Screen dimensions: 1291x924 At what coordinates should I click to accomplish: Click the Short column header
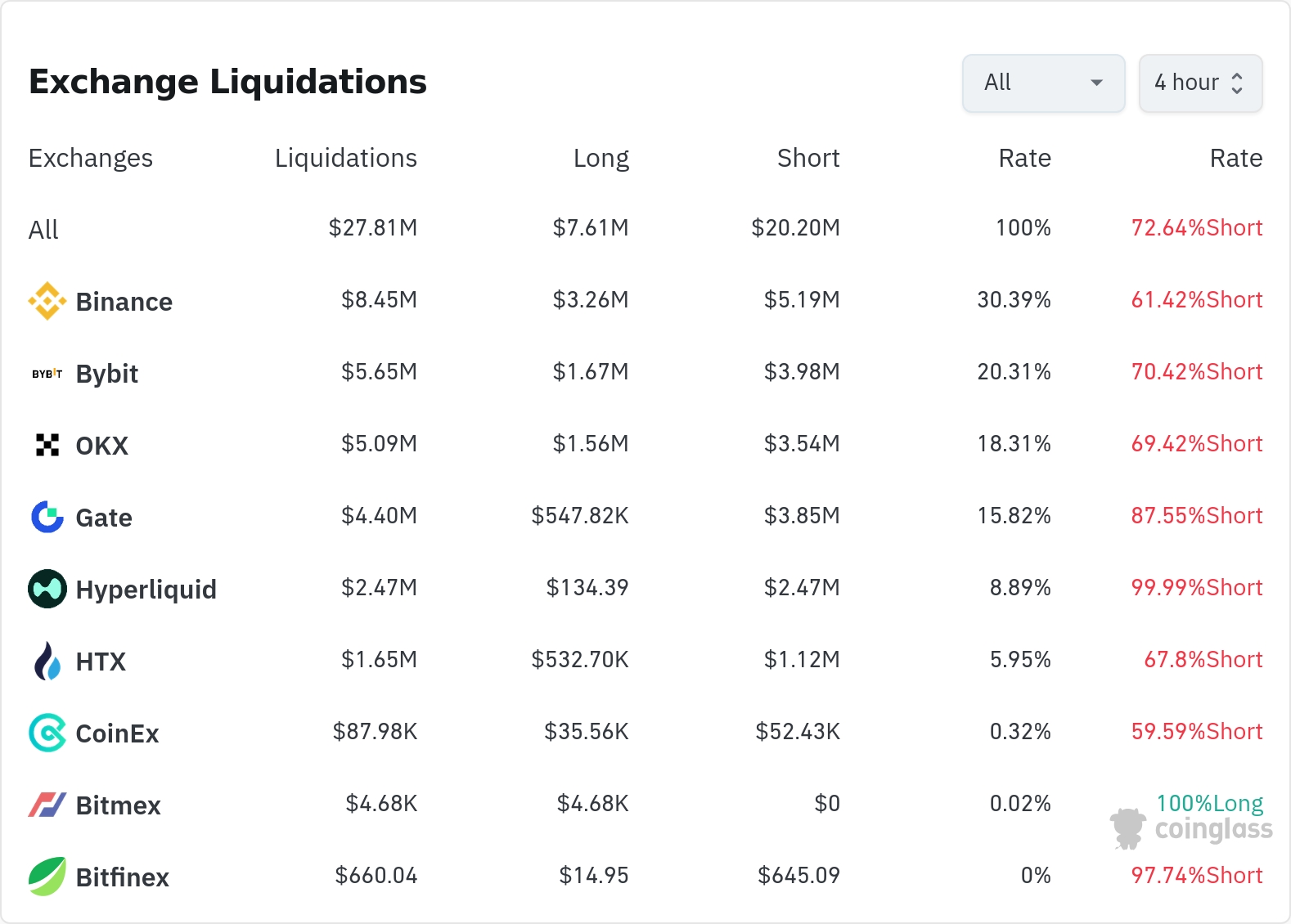tap(807, 158)
